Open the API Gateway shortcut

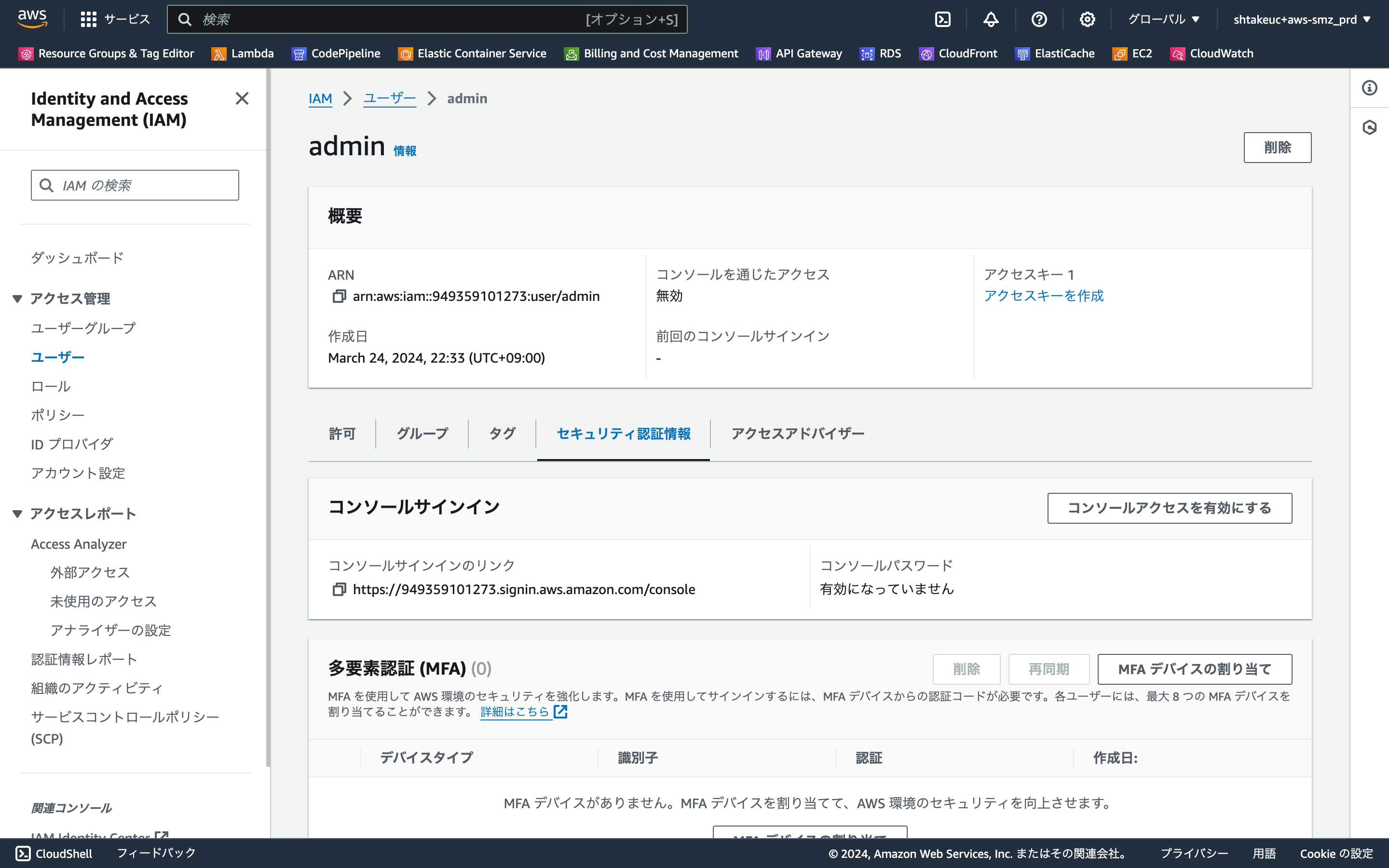[799, 54]
